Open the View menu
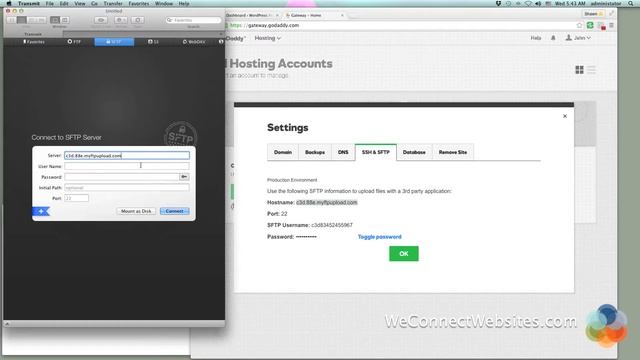This screenshot has width=640, height=360. click(x=80, y=3)
